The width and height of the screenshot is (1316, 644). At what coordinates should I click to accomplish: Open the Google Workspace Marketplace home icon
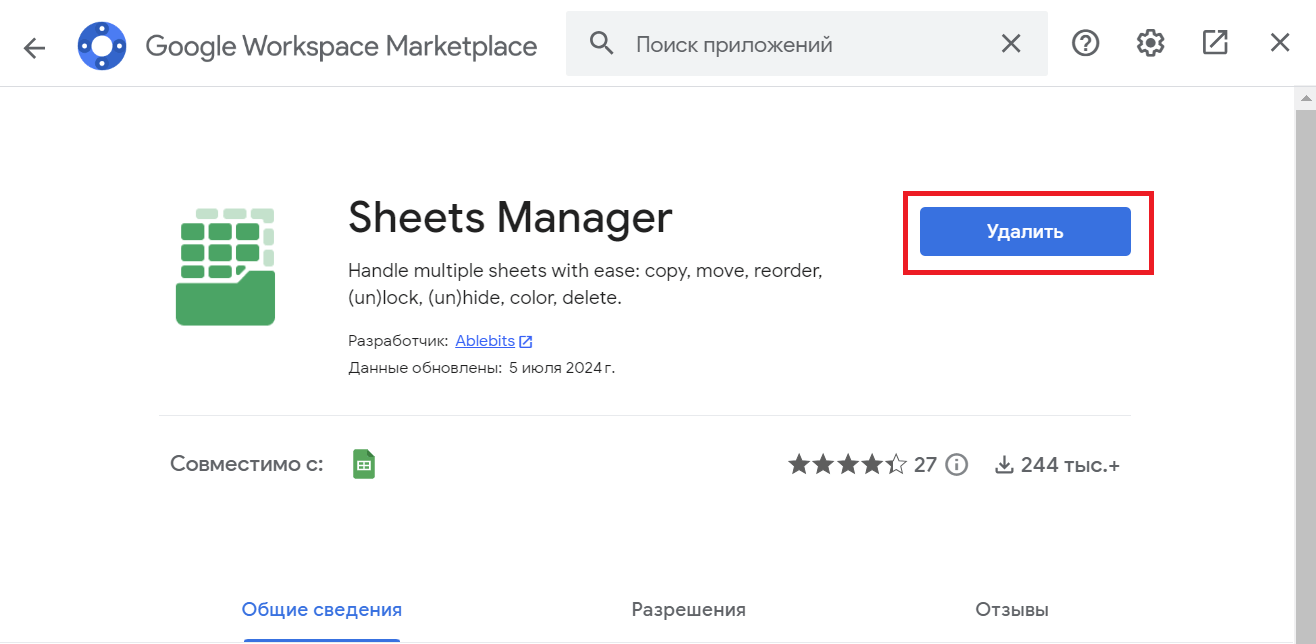[101, 43]
